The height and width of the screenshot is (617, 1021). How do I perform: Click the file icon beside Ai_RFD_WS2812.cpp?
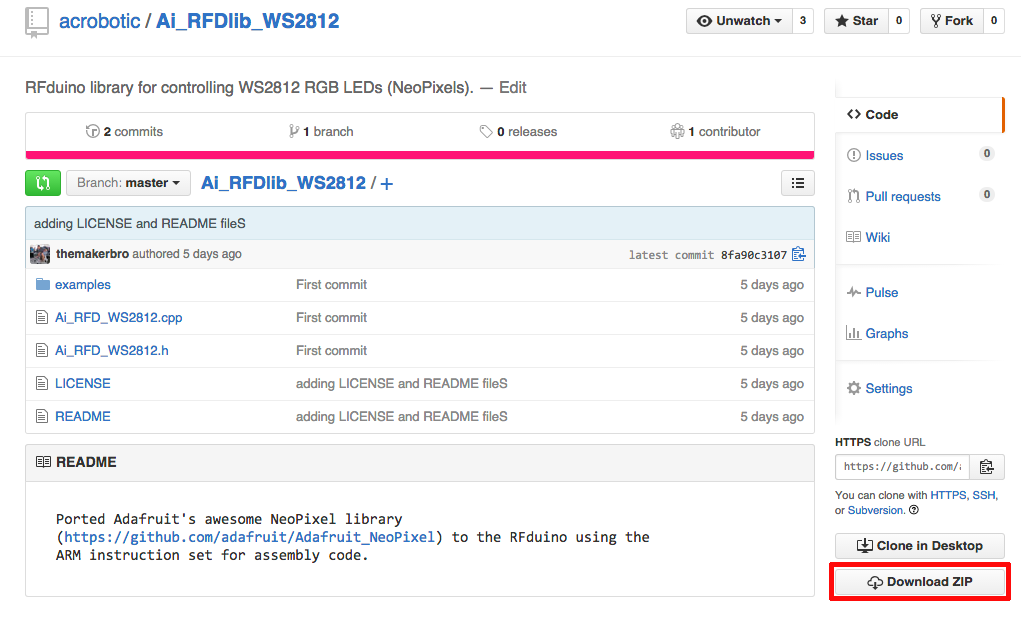click(x=42, y=317)
